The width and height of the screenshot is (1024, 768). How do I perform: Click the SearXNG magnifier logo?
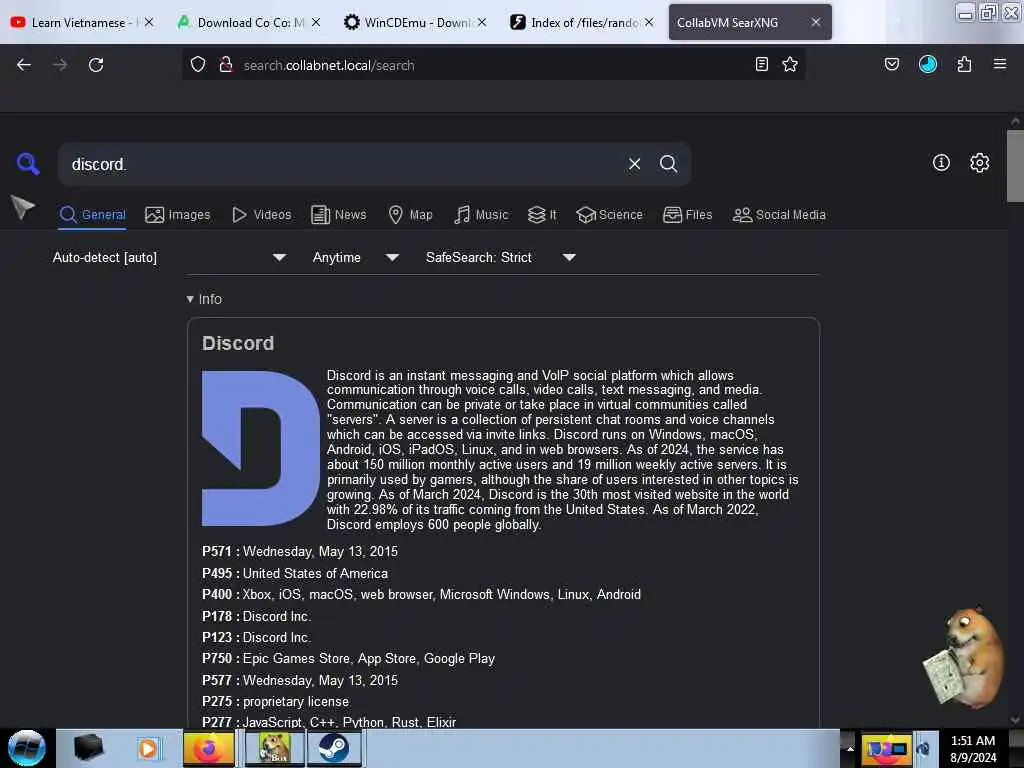tap(28, 163)
